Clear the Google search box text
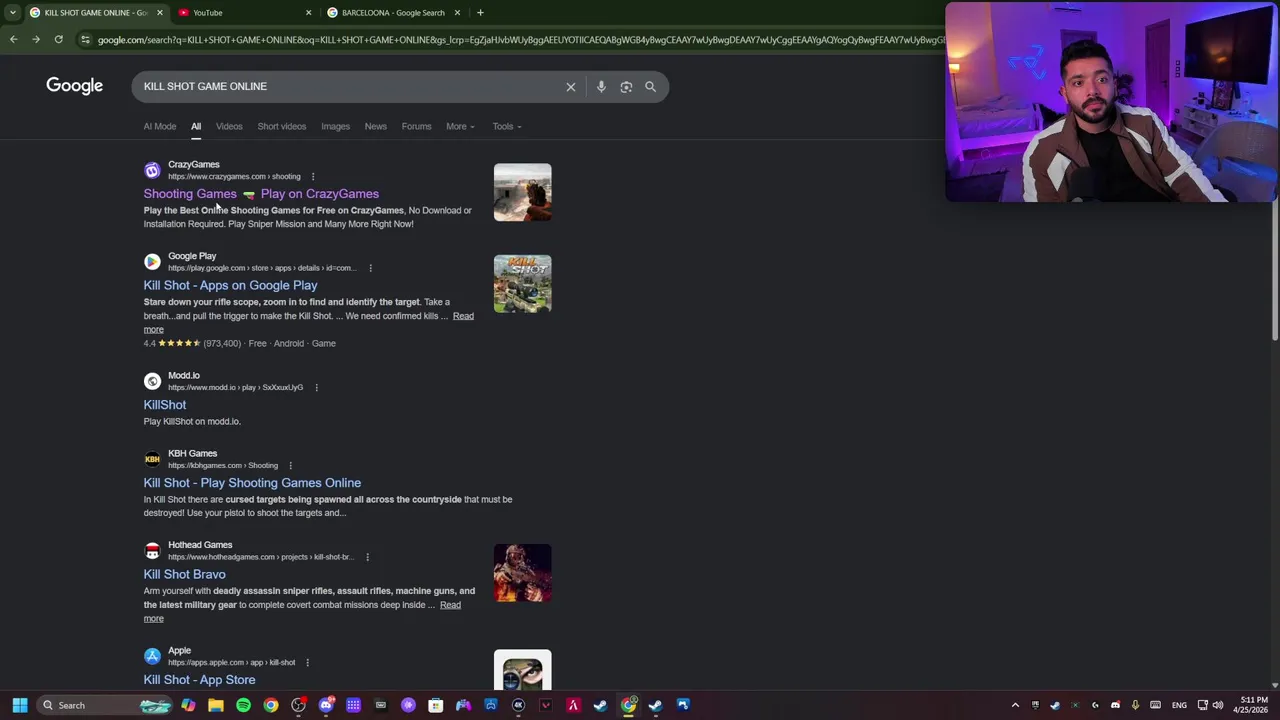Screen dimensions: 1280x720 (x=571, y=87)
